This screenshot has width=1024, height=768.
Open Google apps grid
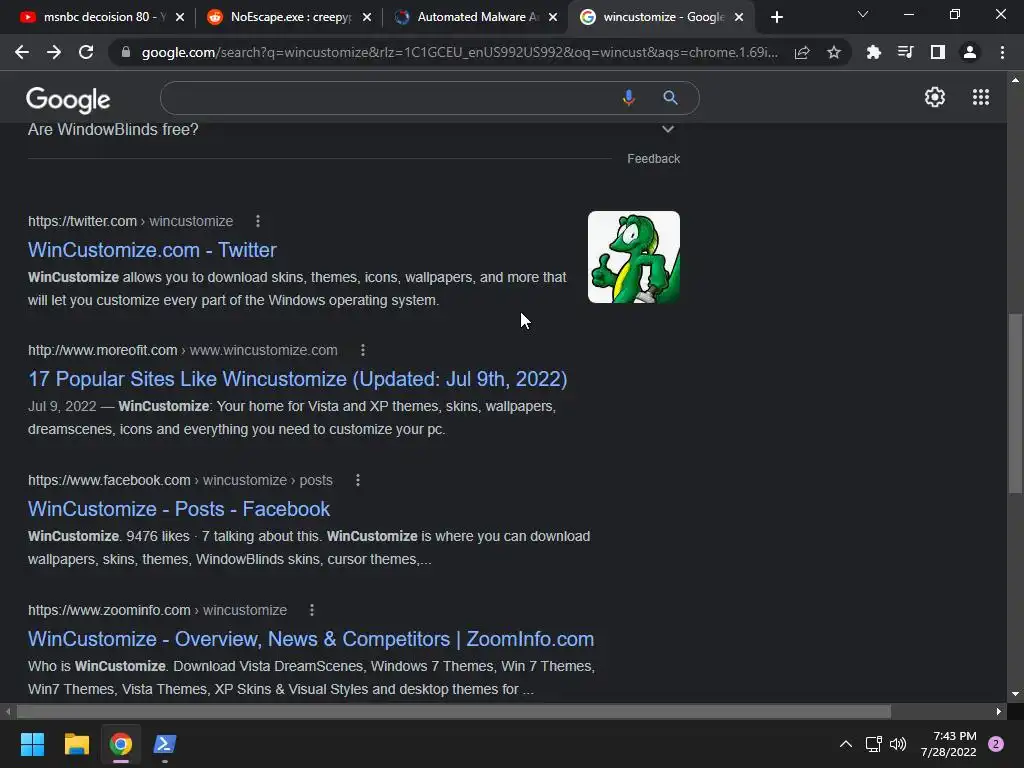980,97
